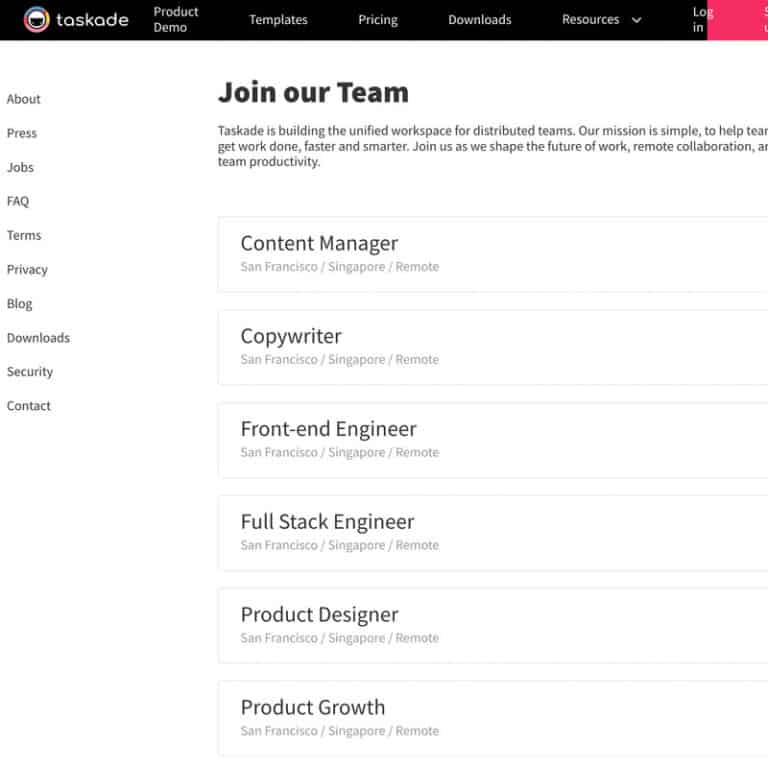768x768 pixels.
Task: Open the Pricing menu item
Action: click(378, 20)
